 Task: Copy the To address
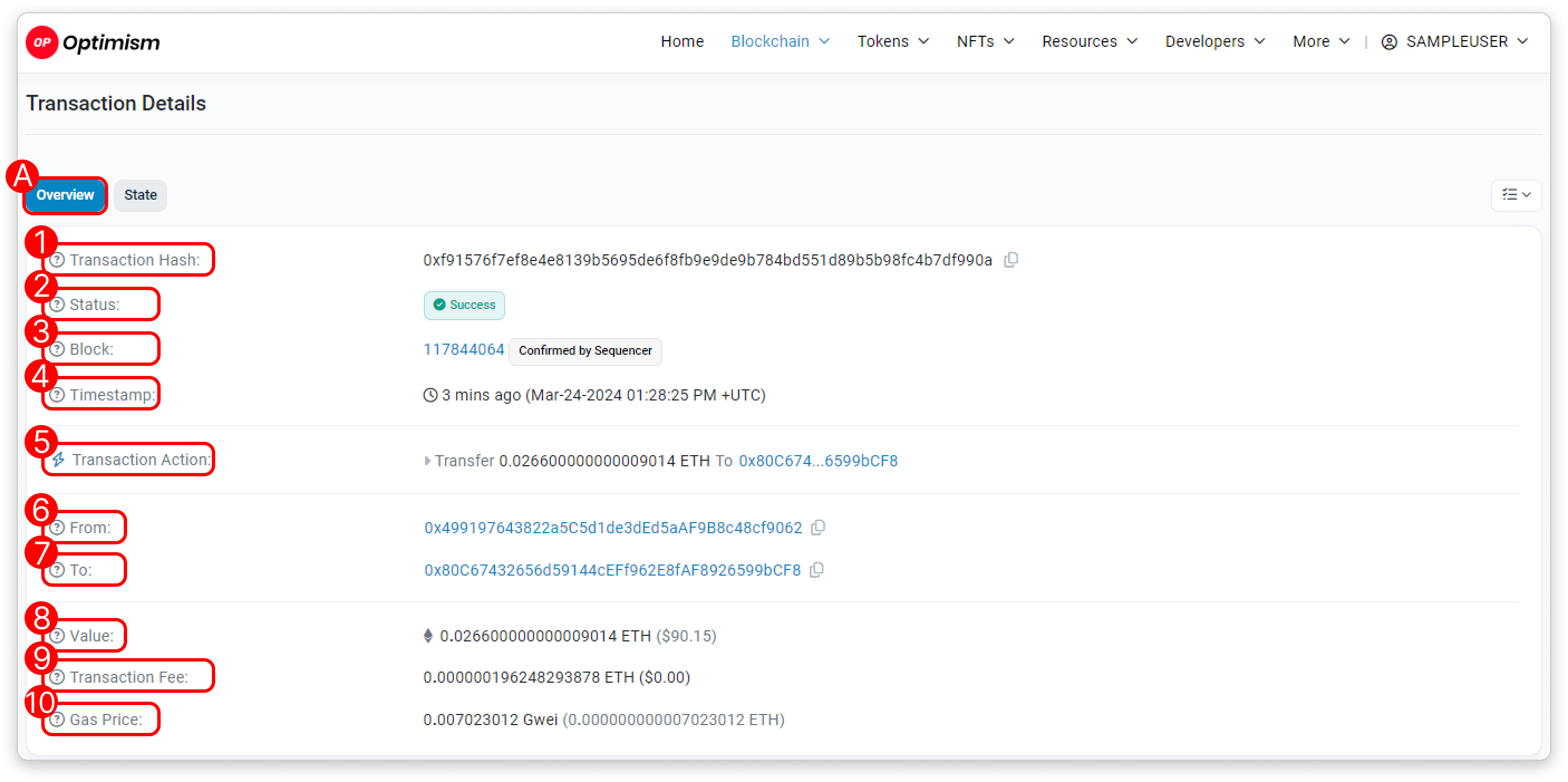[x=817, y=570]
